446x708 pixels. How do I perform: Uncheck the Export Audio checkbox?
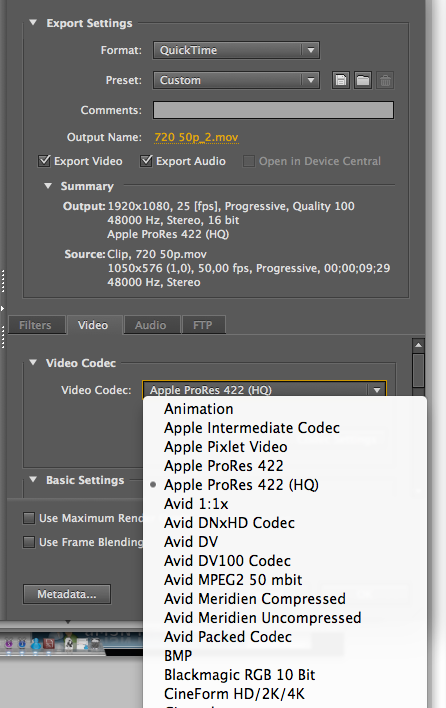(x=146, y=161)
